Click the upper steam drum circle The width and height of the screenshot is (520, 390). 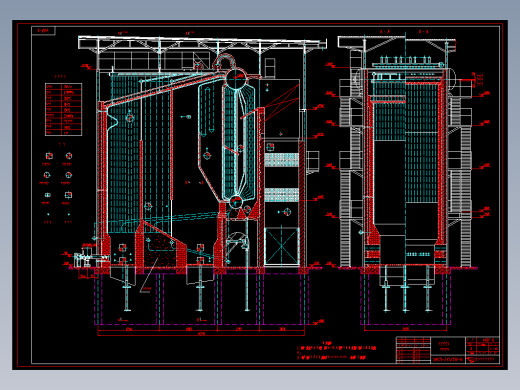tap(236, 78)
